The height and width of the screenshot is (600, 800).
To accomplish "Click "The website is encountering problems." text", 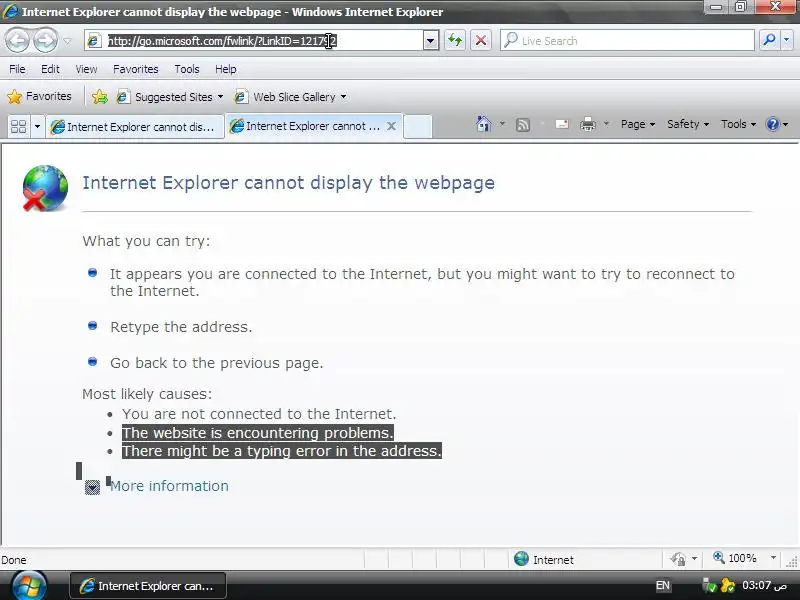I will 258,433.
